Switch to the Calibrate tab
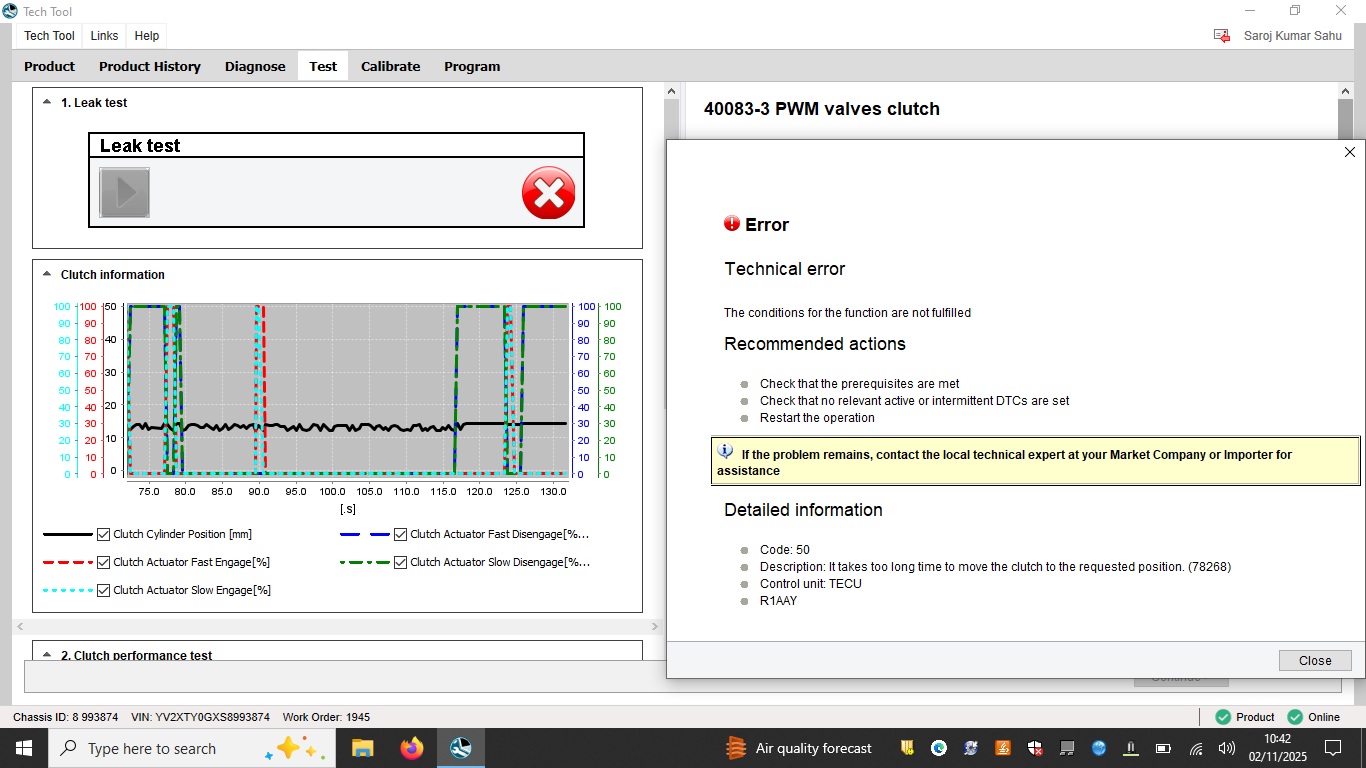 (x=390, y=66)
